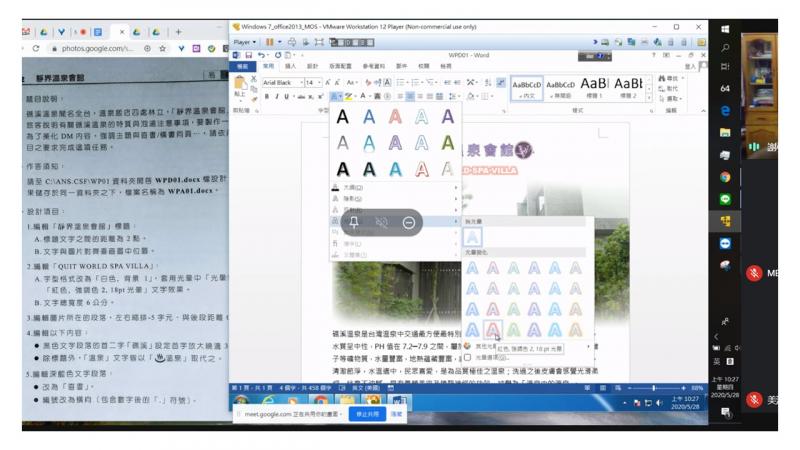Viewport: 800px width, 450px height.
Task: Click the 88% zoom level on status bar
Action: 697,388
